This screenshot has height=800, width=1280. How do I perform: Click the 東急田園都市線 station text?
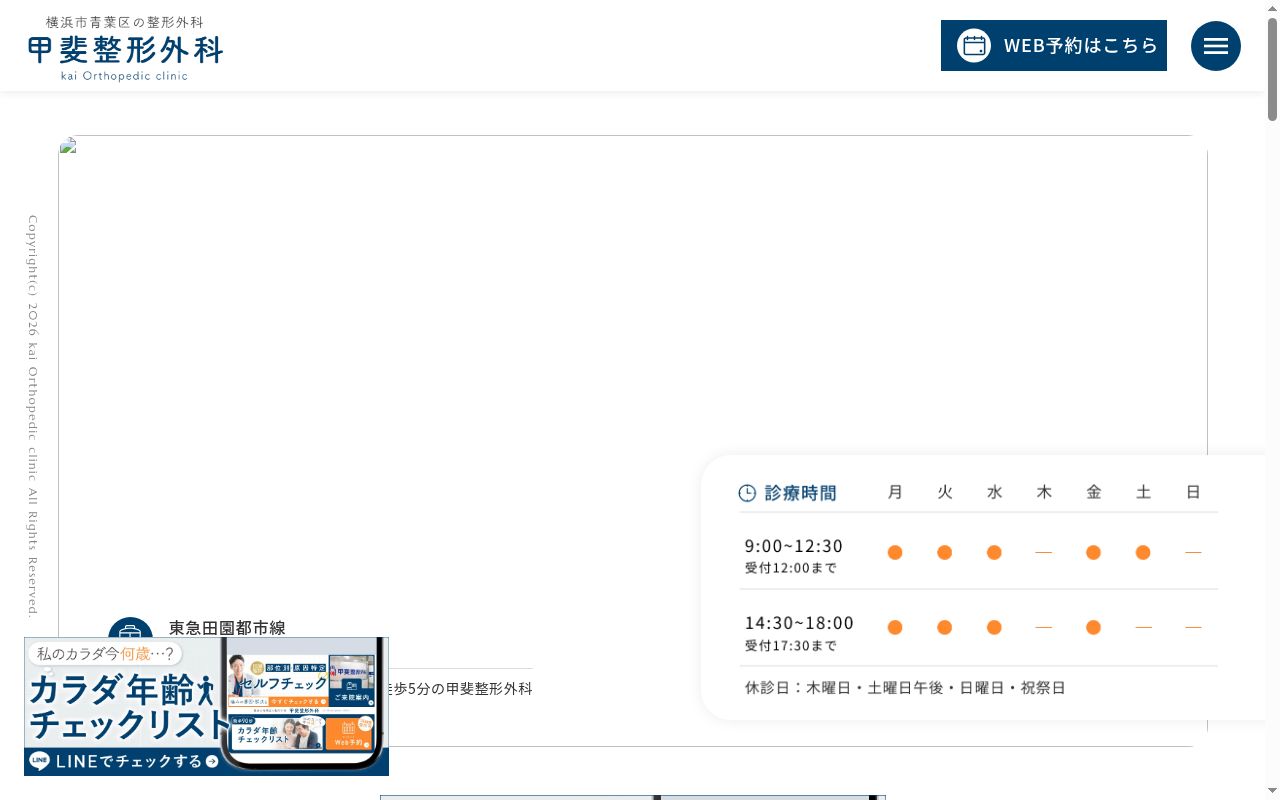pyautogui.click(x=227, y=628)
